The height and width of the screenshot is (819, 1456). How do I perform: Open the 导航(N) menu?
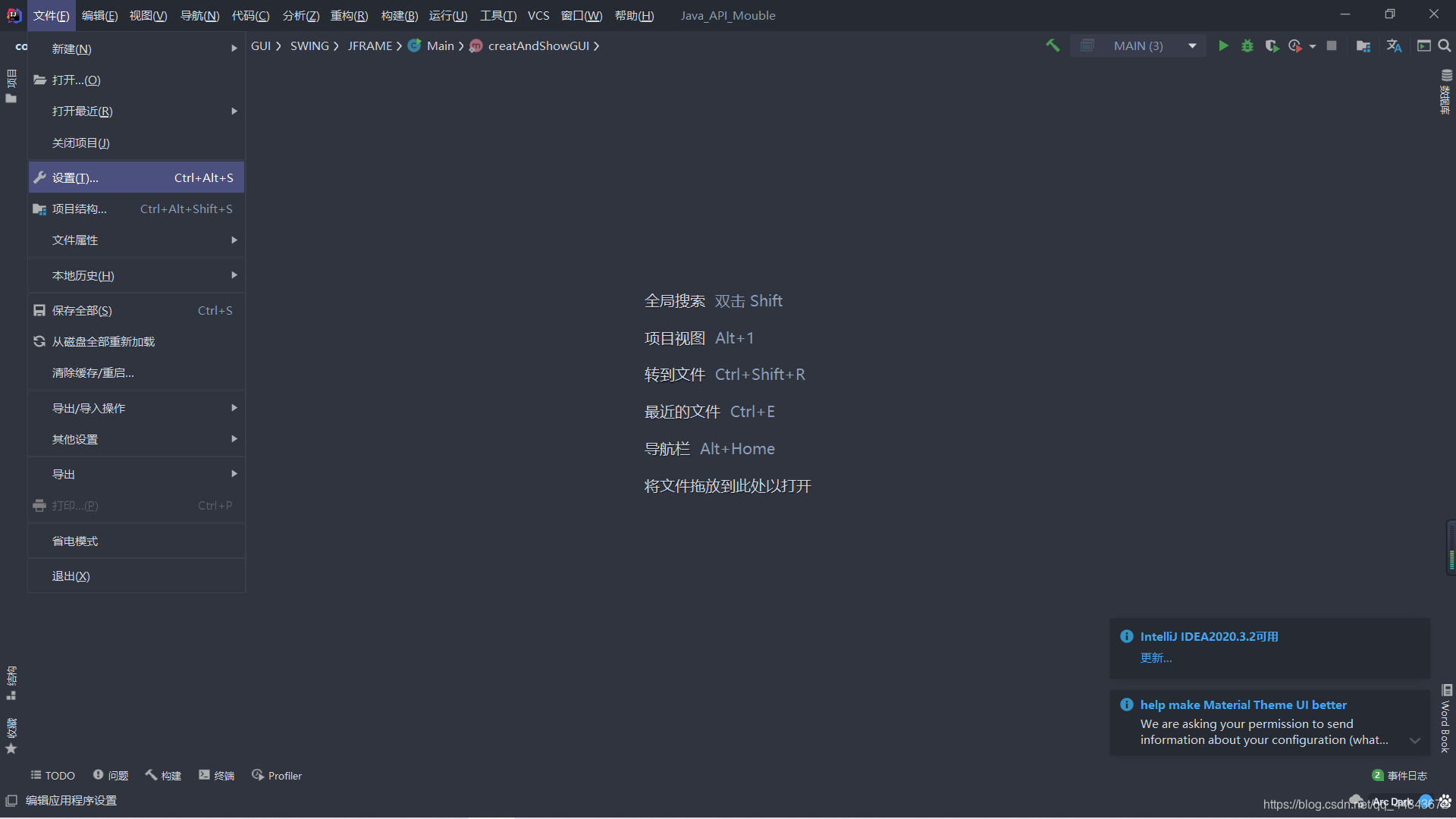pos(199,15)
